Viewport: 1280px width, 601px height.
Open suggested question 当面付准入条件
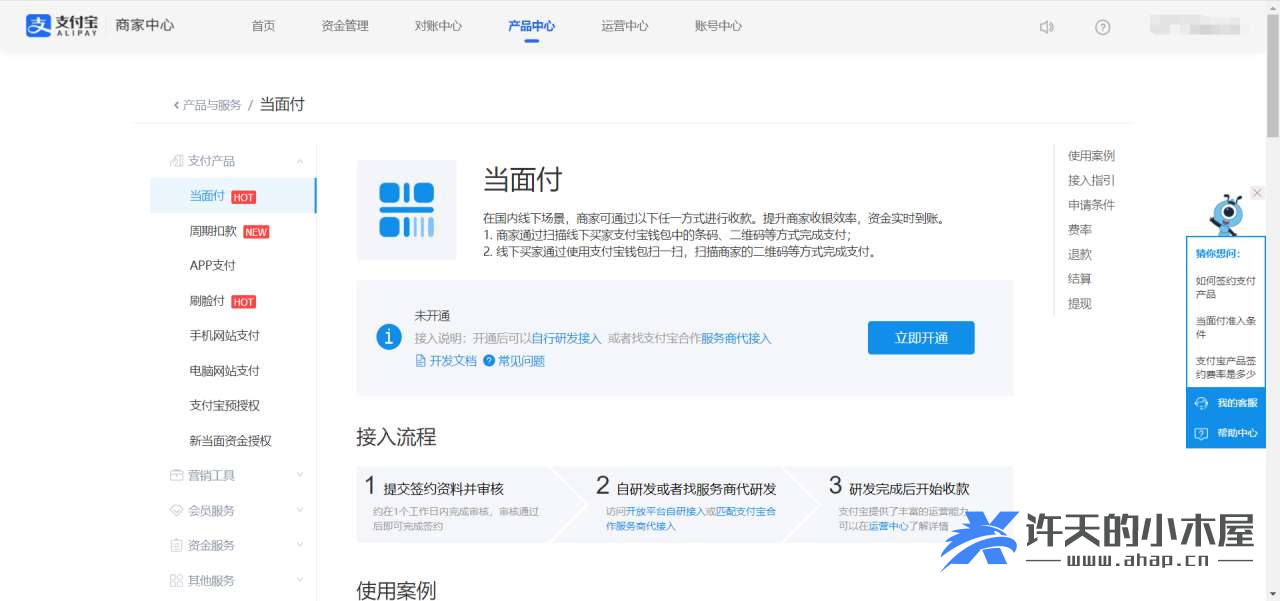pos(1226,328)
